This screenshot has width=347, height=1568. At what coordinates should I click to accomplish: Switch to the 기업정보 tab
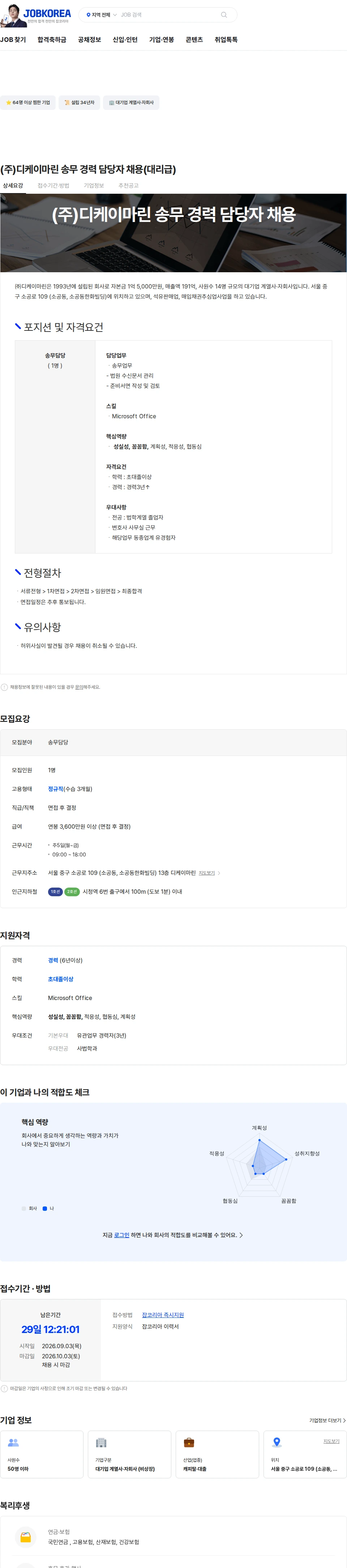coord(94,186)
